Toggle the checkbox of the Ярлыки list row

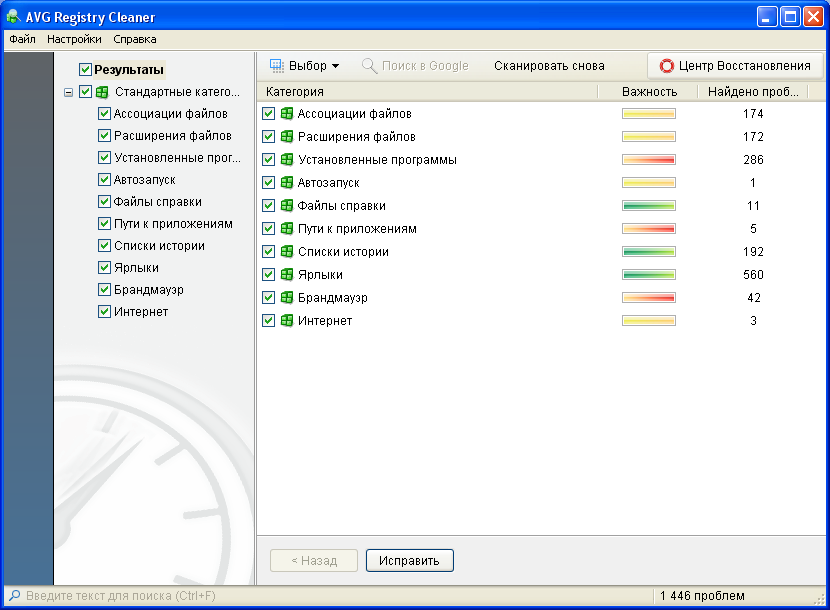(x=268, y=274)
